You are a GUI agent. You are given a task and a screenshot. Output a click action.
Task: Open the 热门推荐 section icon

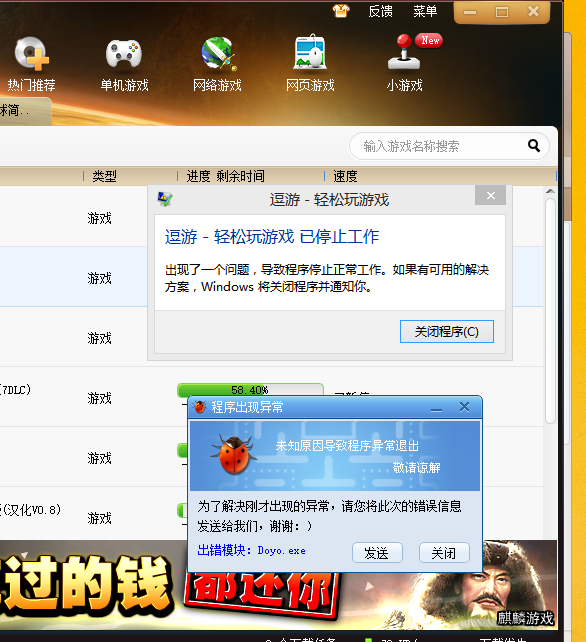click(32, 53)
